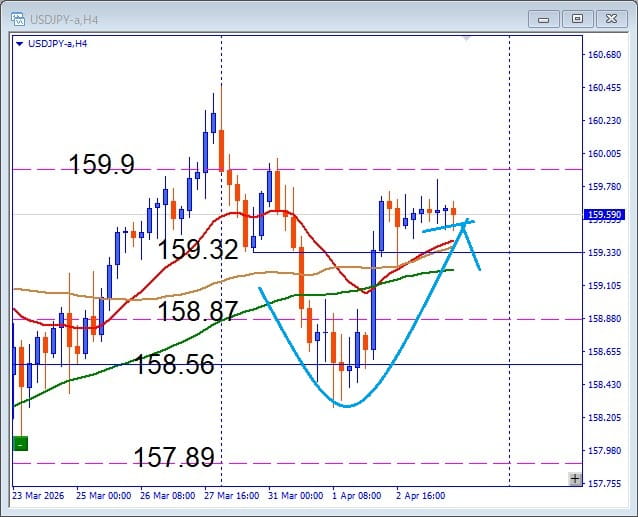This screenshot has height=517, width=638.
Task: Click the chart window icon in title bar
Action: [x=17, y=17]
